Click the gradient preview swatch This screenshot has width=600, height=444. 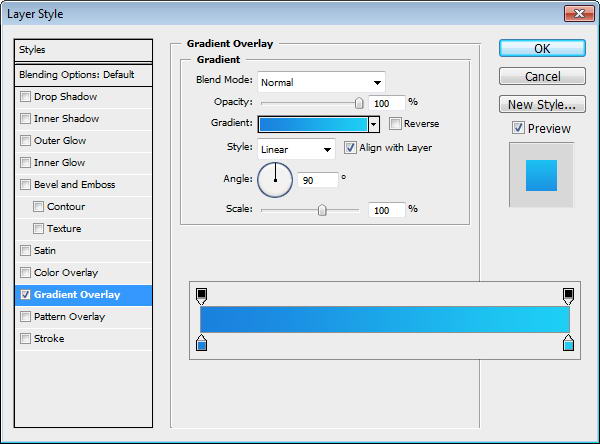pos(313,124)
